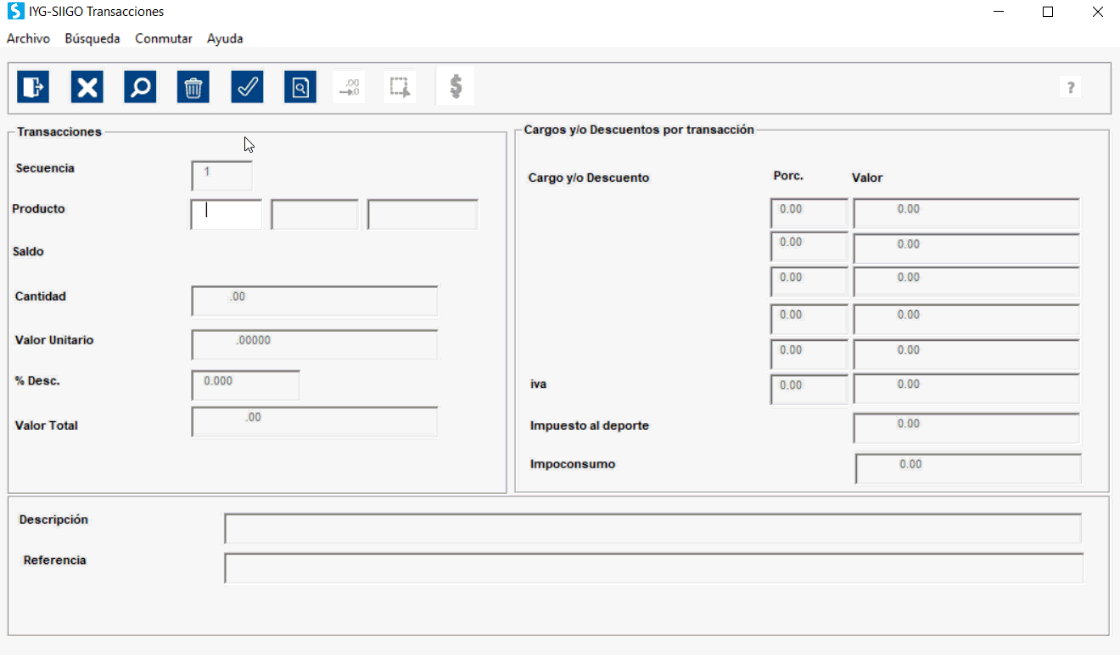Click the dashed selection box icon
Viewport: 1120px width, 655px height.
pos(400,87)
